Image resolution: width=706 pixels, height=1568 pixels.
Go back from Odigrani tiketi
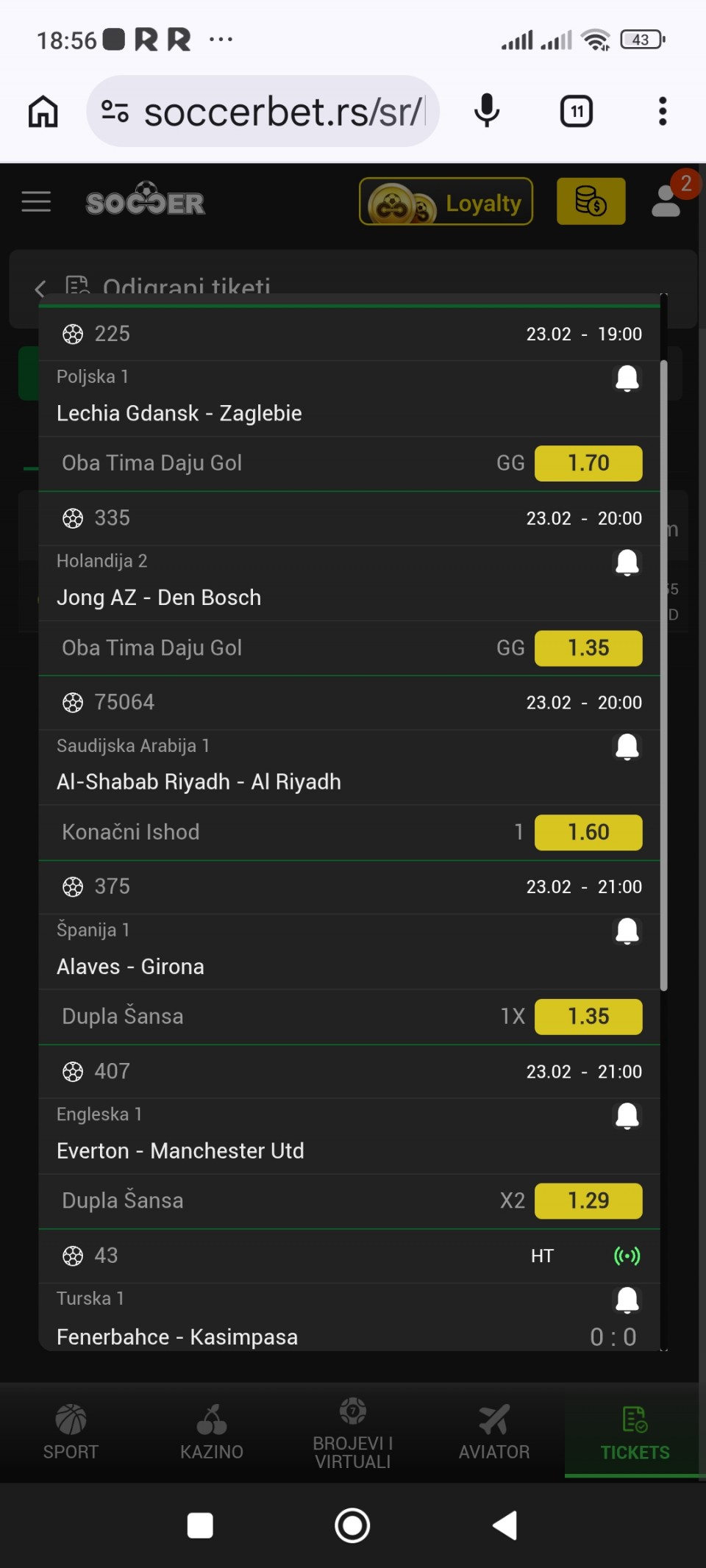pos(40,288)
